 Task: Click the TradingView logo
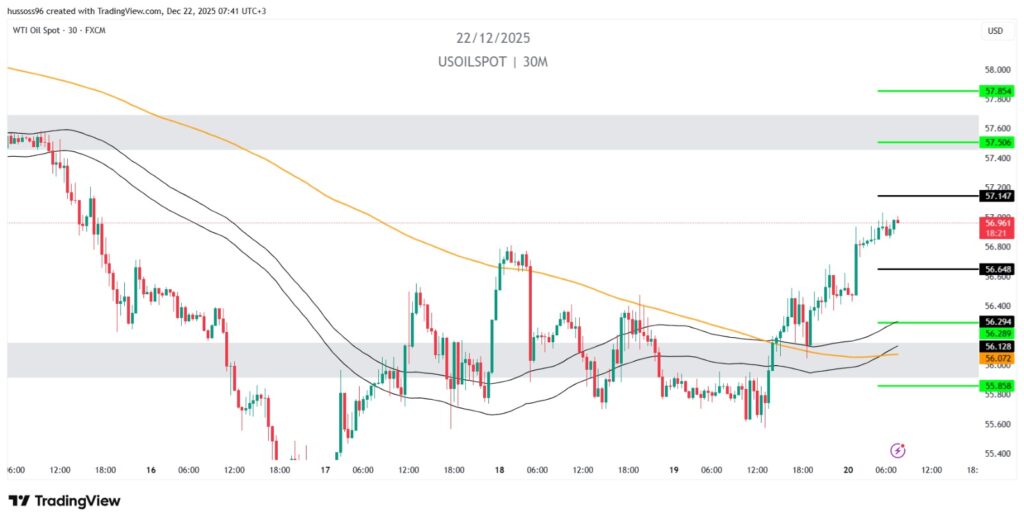pos(65,500)
